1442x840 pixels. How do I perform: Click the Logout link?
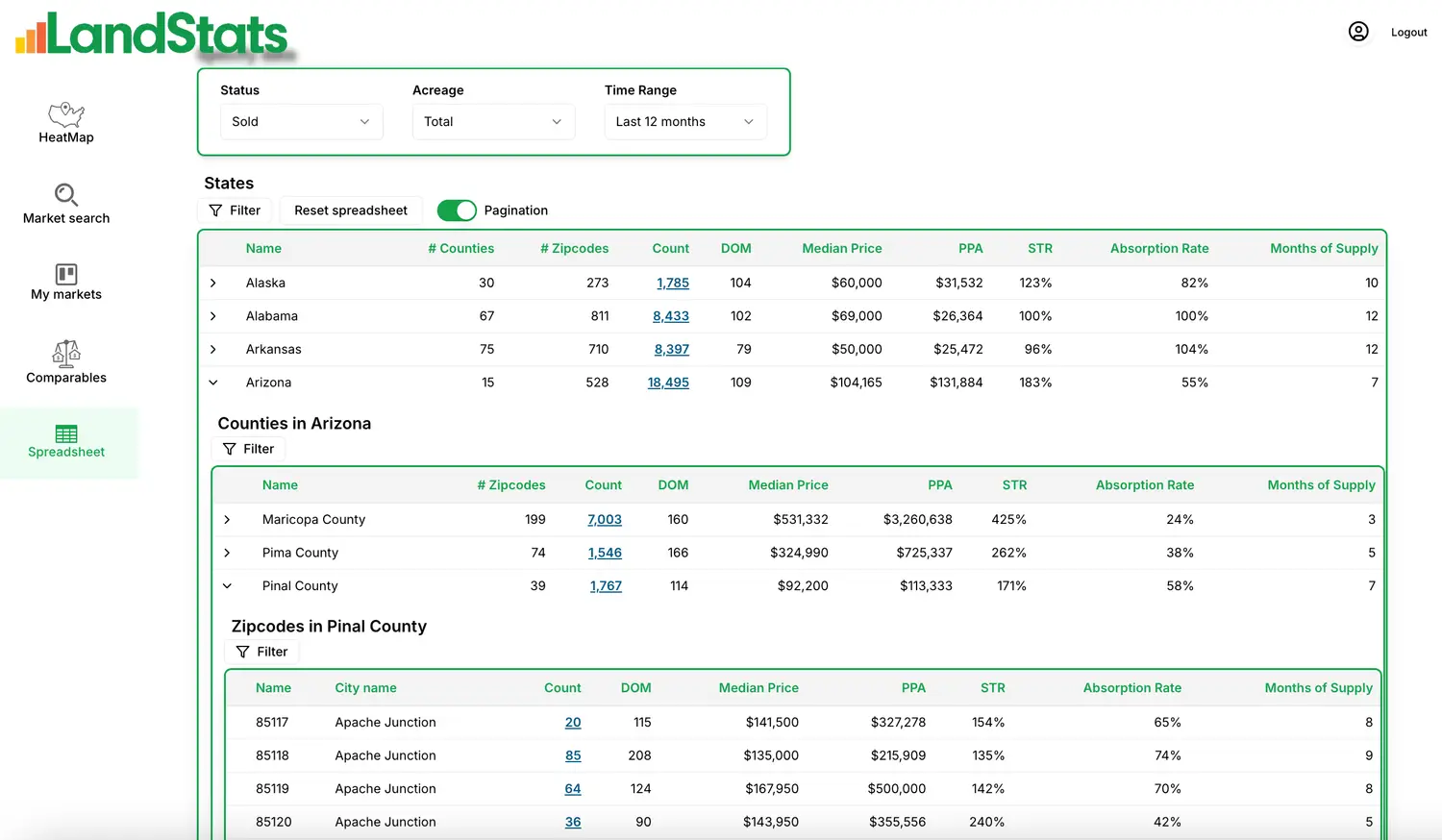(x=1408, y=33)
